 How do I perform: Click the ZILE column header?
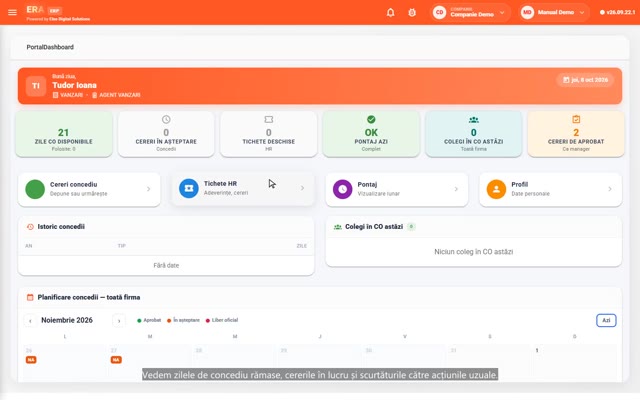(x=302, y=246)
